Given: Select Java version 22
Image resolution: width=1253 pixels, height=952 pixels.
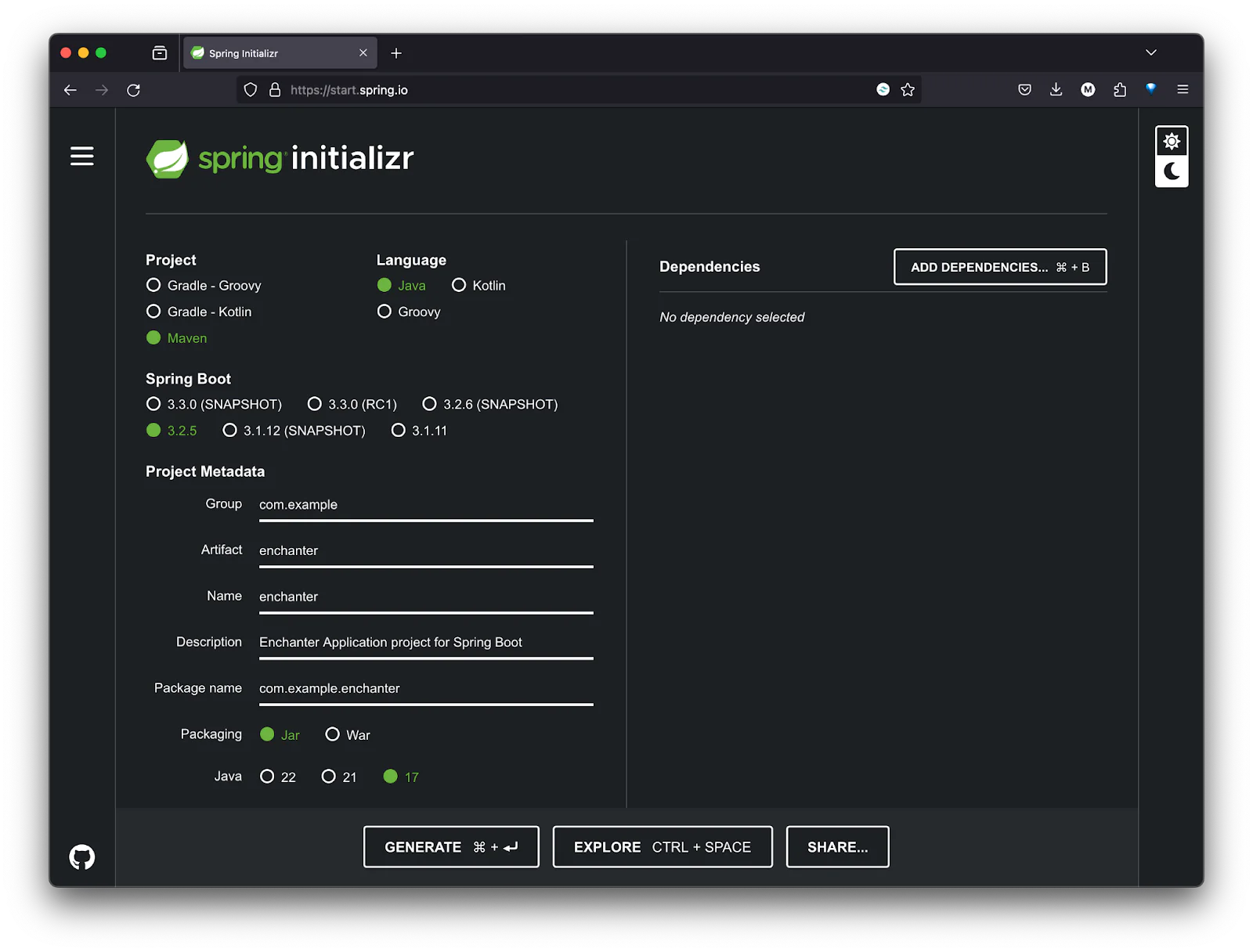Looking at the screenshot, I should (278, 777).
